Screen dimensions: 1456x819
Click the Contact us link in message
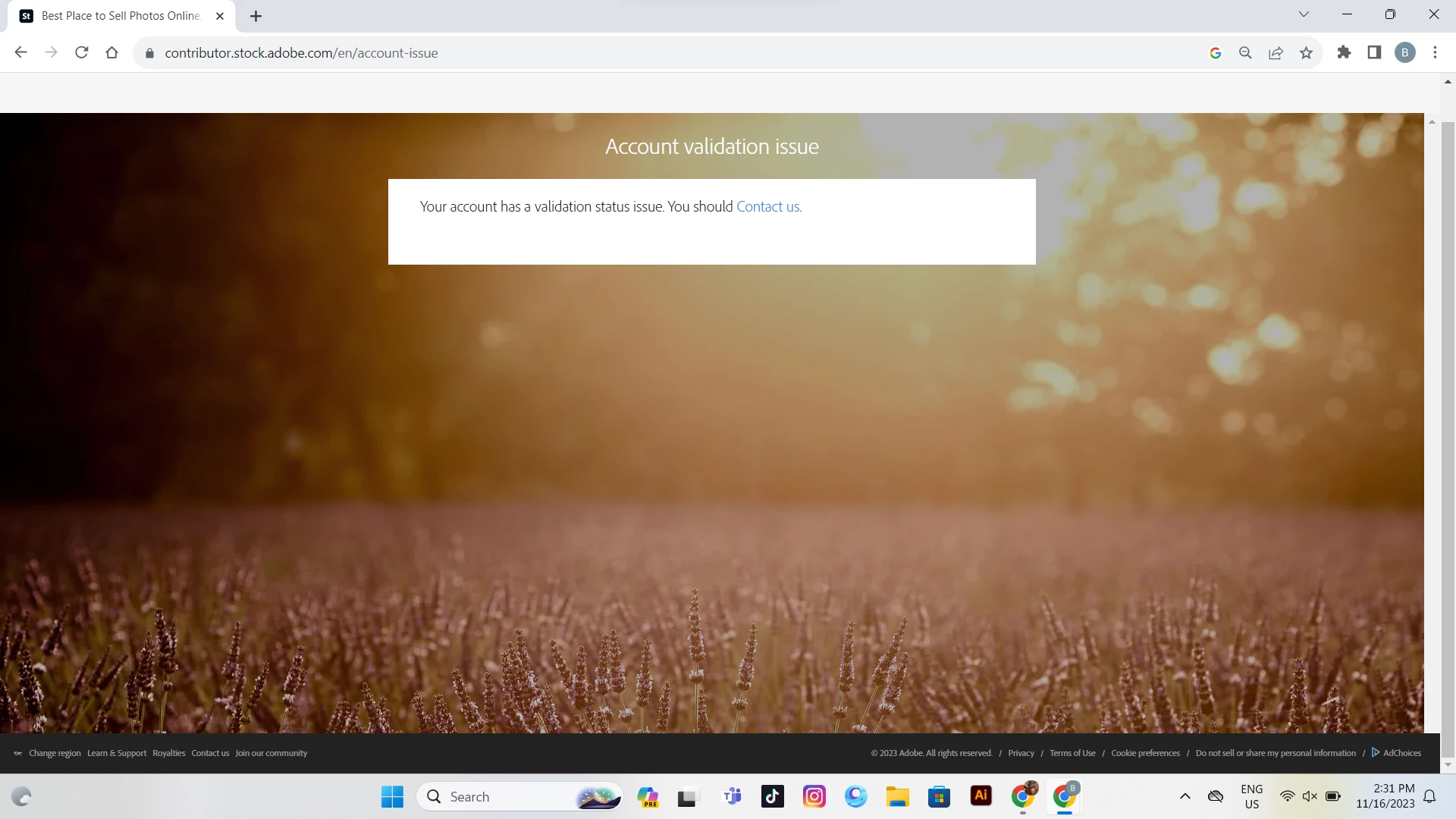pos(768,206)
